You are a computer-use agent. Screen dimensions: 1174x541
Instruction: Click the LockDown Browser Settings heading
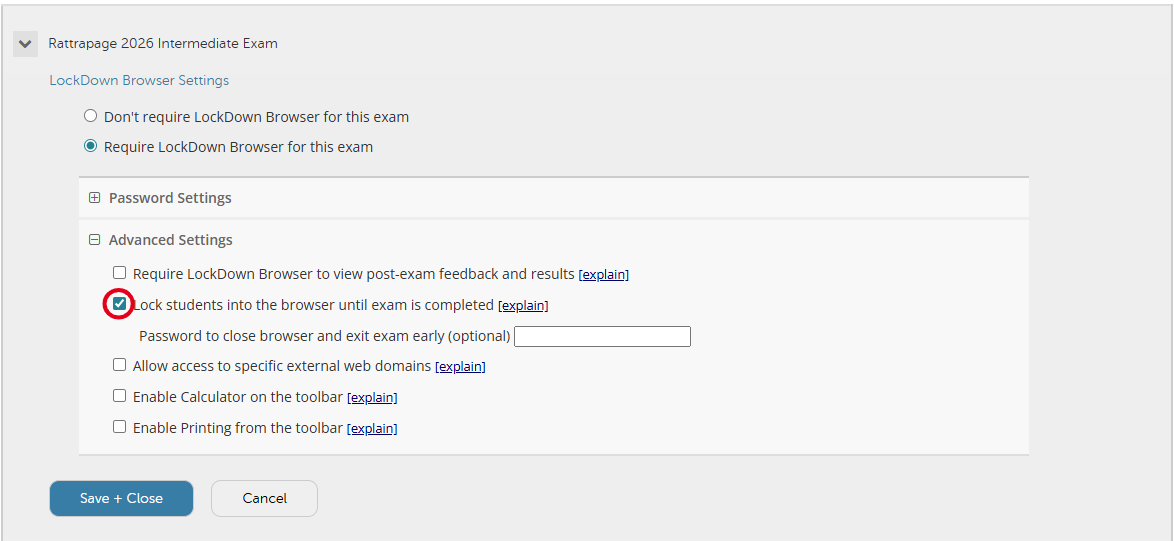coord(139,80)
